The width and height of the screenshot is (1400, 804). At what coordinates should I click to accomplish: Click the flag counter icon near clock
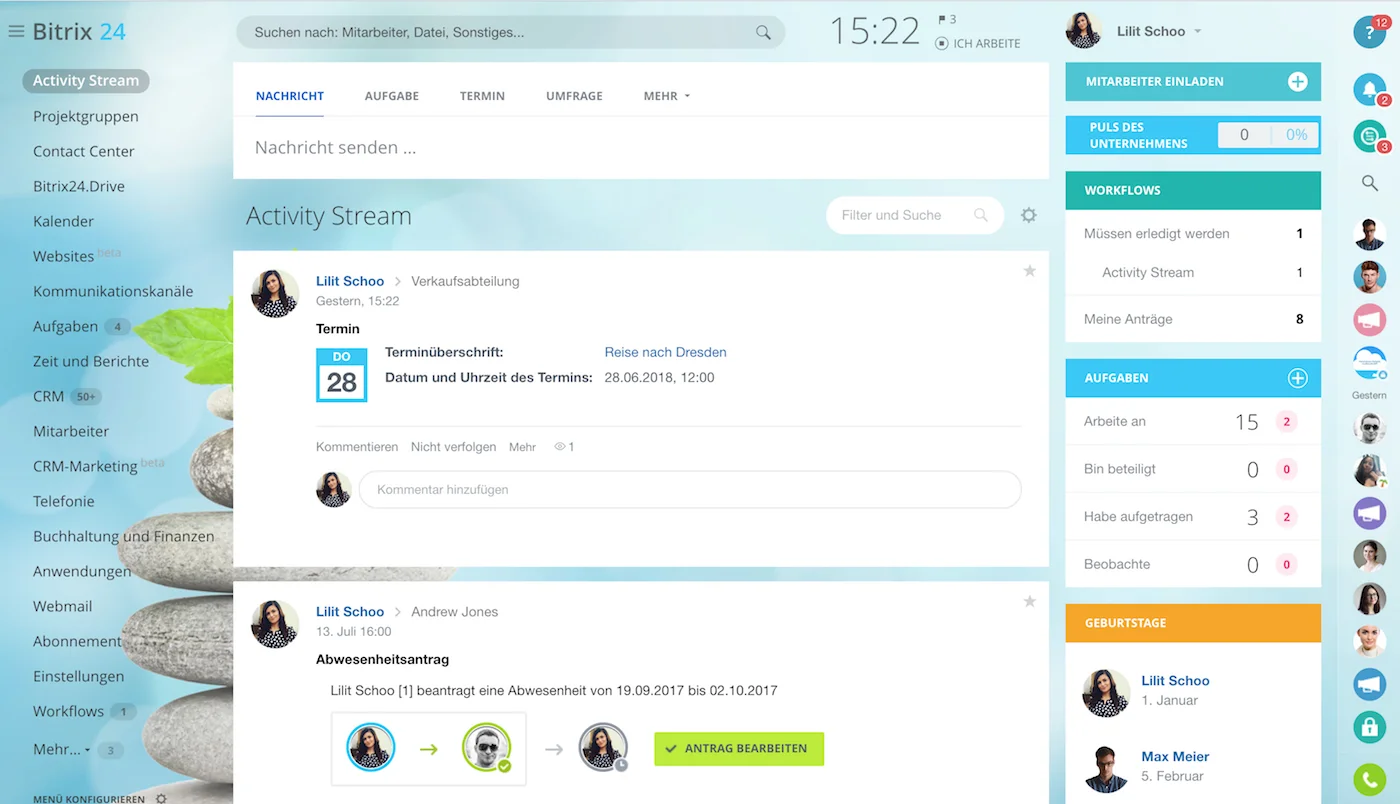(x=947, y=19)
